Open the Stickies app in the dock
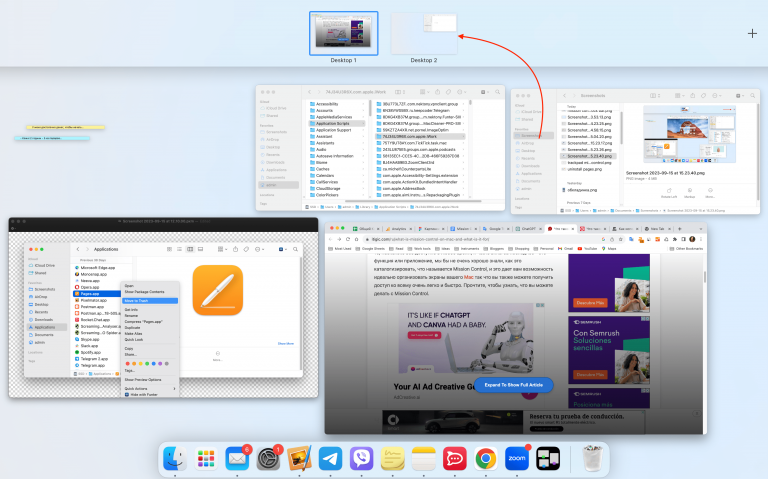Viewport: 768px width, 479px height. (x=392, y=458)
